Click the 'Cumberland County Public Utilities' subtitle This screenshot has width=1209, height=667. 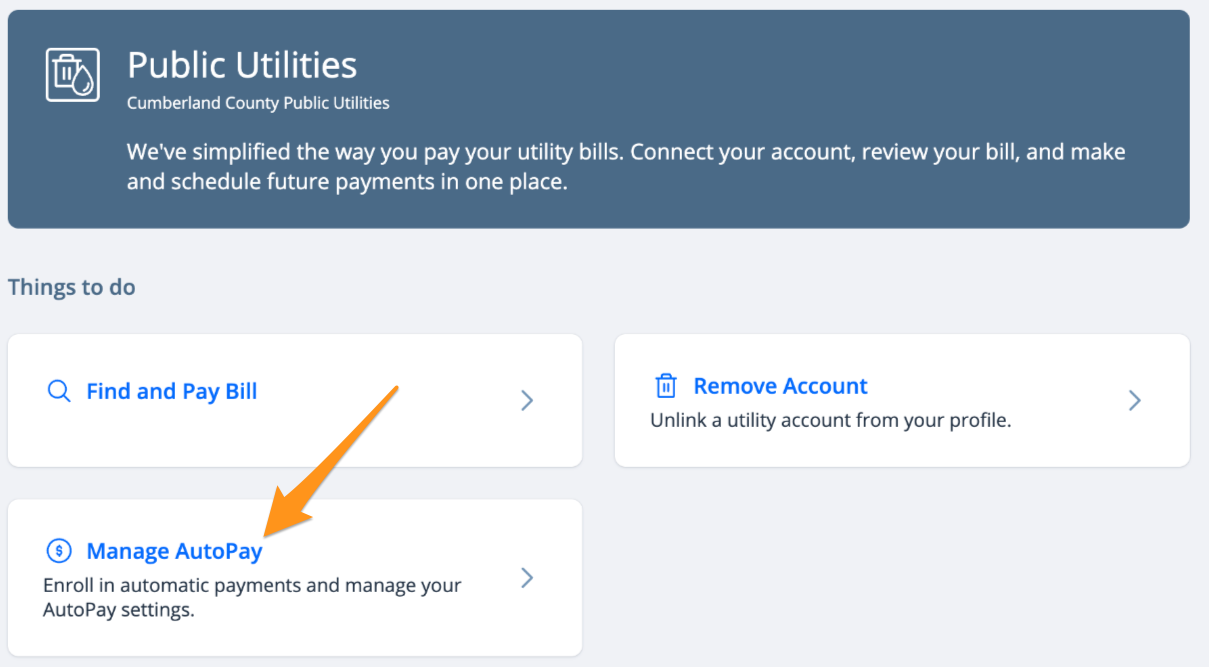(258, 103)
